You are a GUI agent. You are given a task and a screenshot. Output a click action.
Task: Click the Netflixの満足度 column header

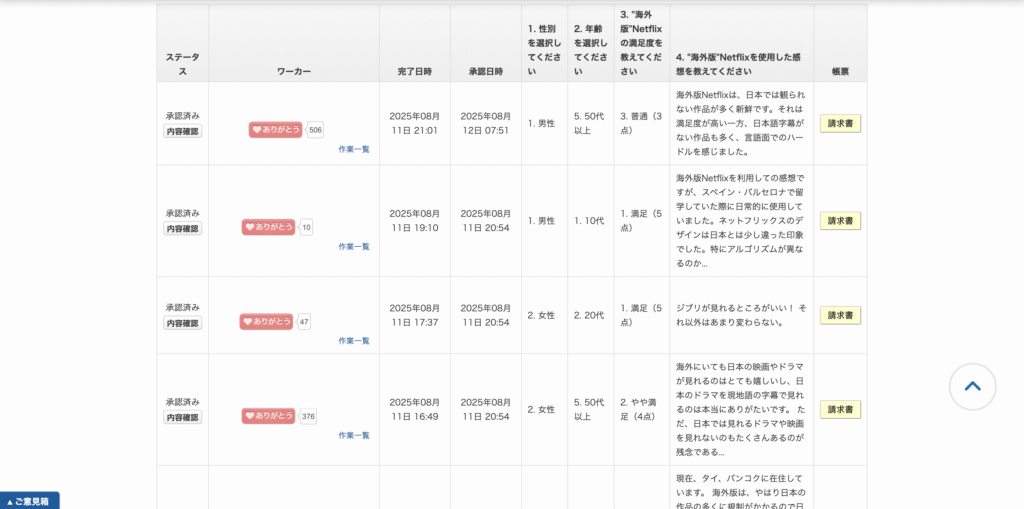641,42
